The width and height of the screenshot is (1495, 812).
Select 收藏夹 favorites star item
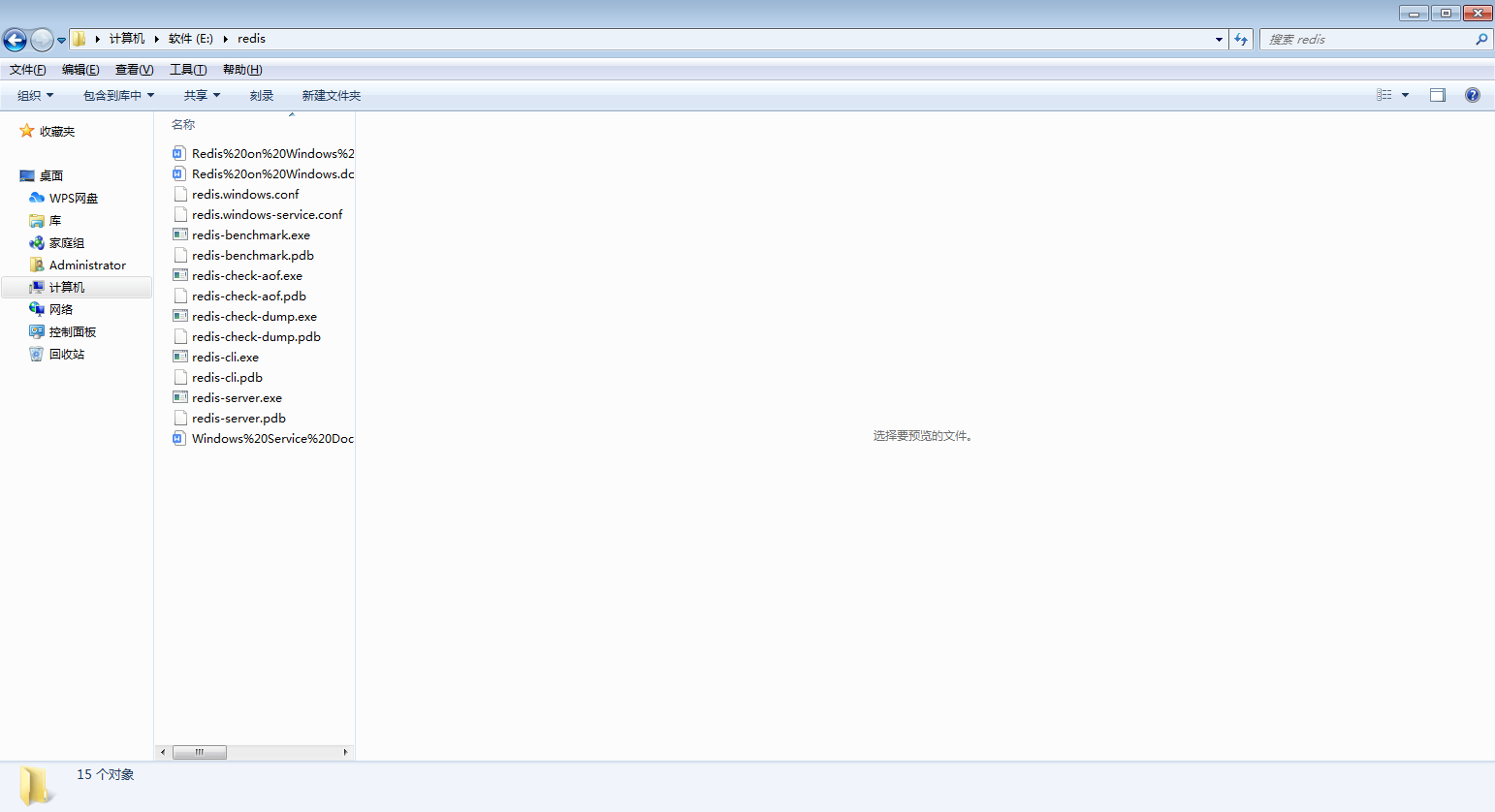coord(48,131)
